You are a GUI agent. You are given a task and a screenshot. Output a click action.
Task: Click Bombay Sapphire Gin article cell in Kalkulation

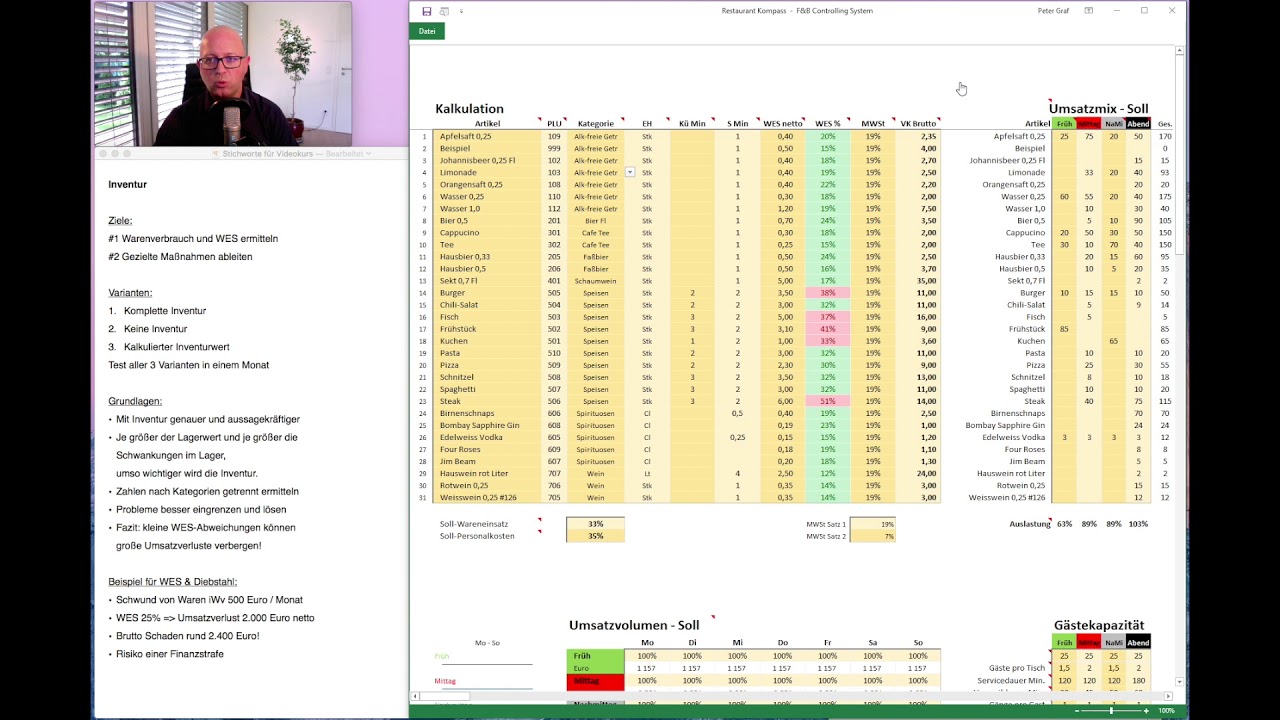click(487, 425)
